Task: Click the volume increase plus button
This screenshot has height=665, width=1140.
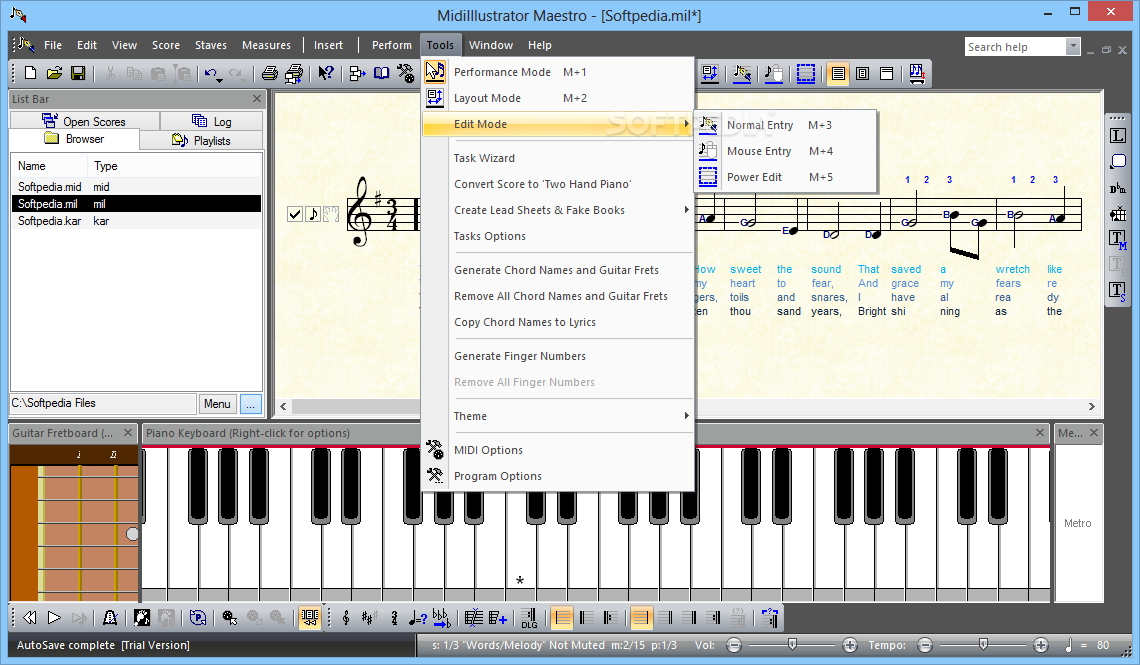Action: point(849,645)
